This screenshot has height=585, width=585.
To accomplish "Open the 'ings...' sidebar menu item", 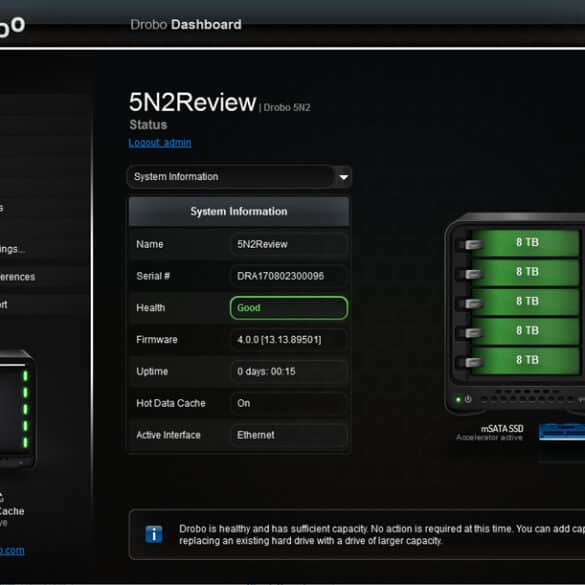I will (x=12, y=249).
